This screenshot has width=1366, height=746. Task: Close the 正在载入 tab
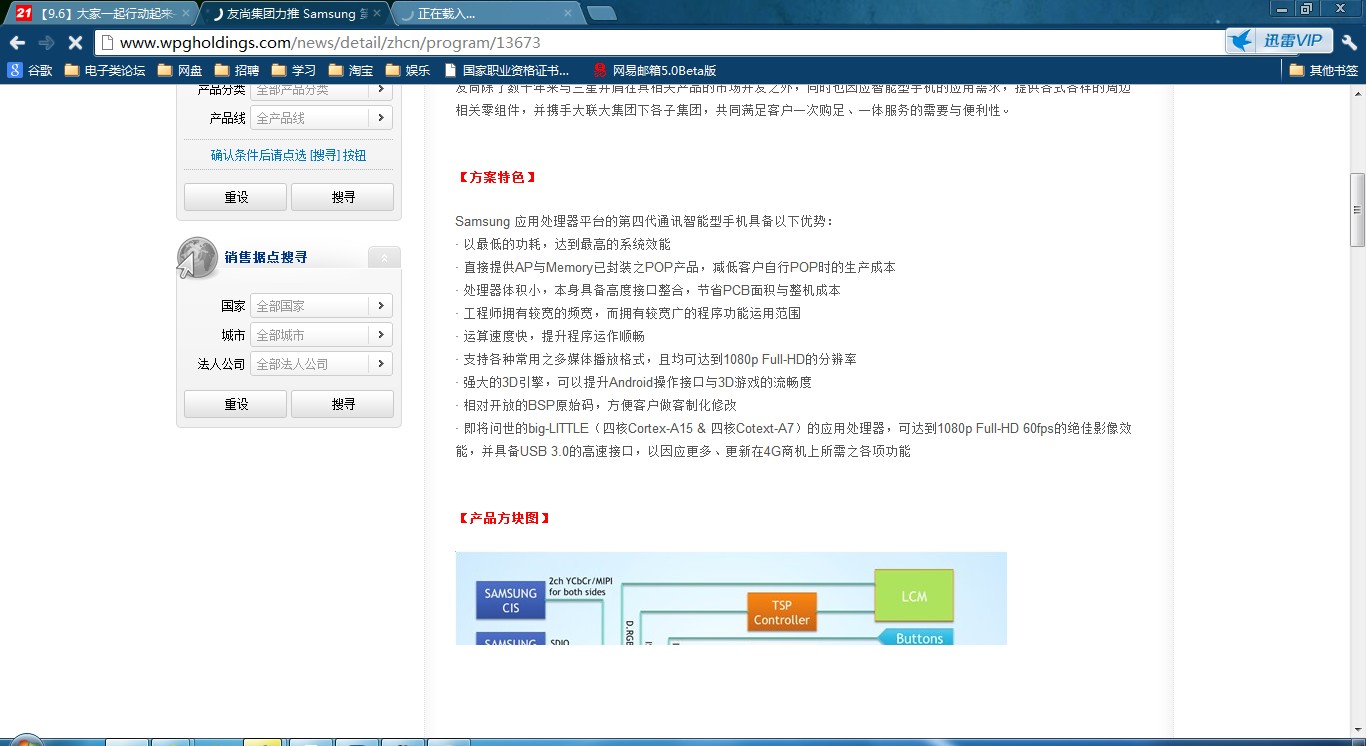tap(568, 13)
